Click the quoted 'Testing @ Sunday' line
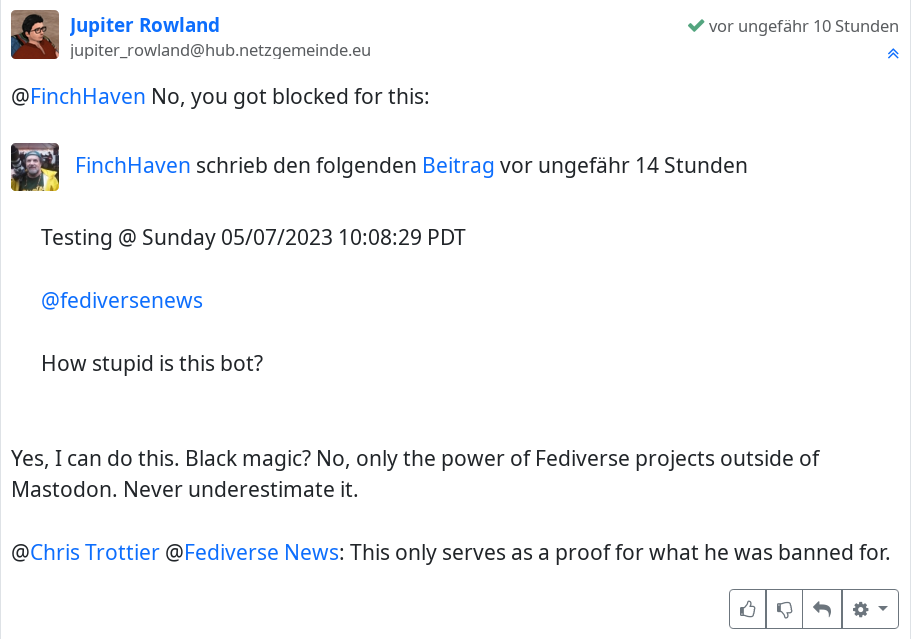The width and height of the screenshot is (911, 639). click(x=253, y=238)
